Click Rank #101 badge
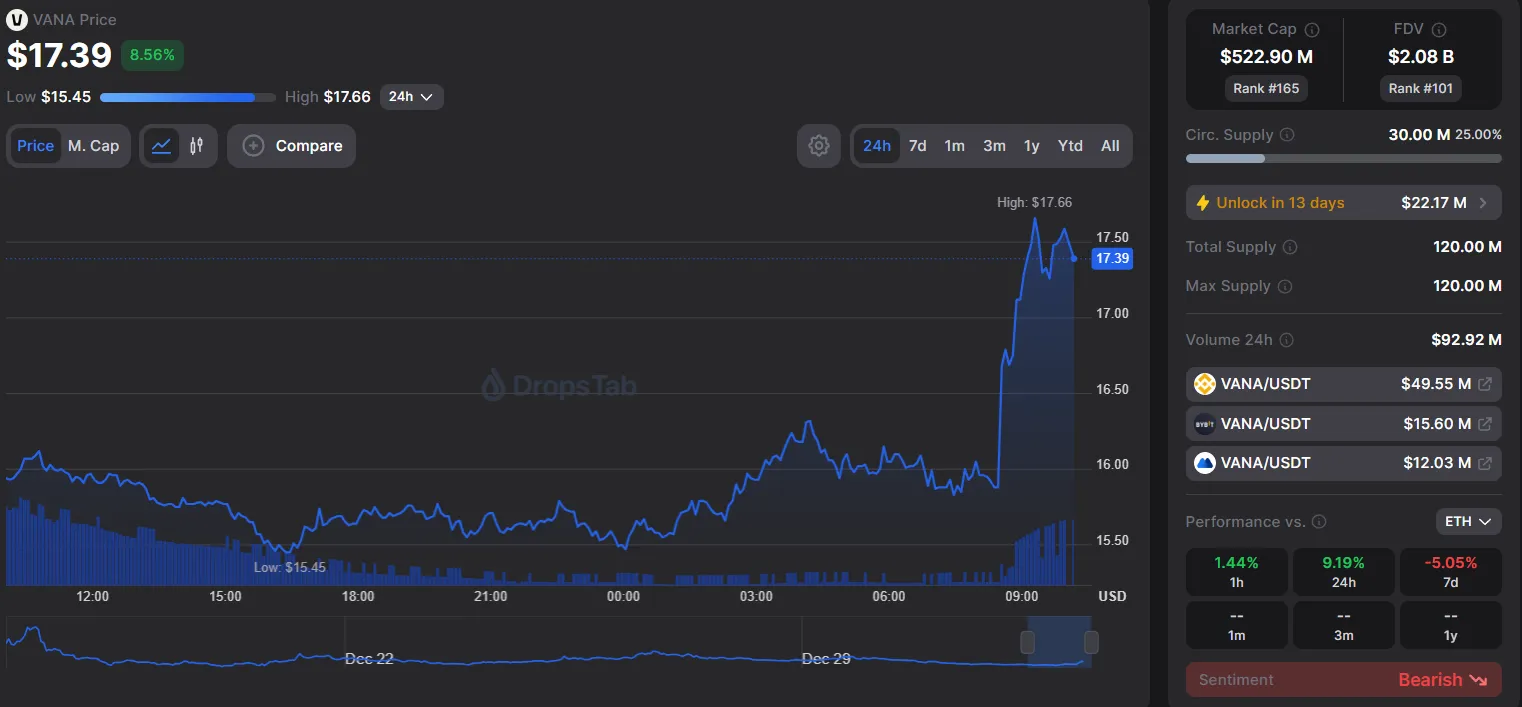 [1422, 88]
